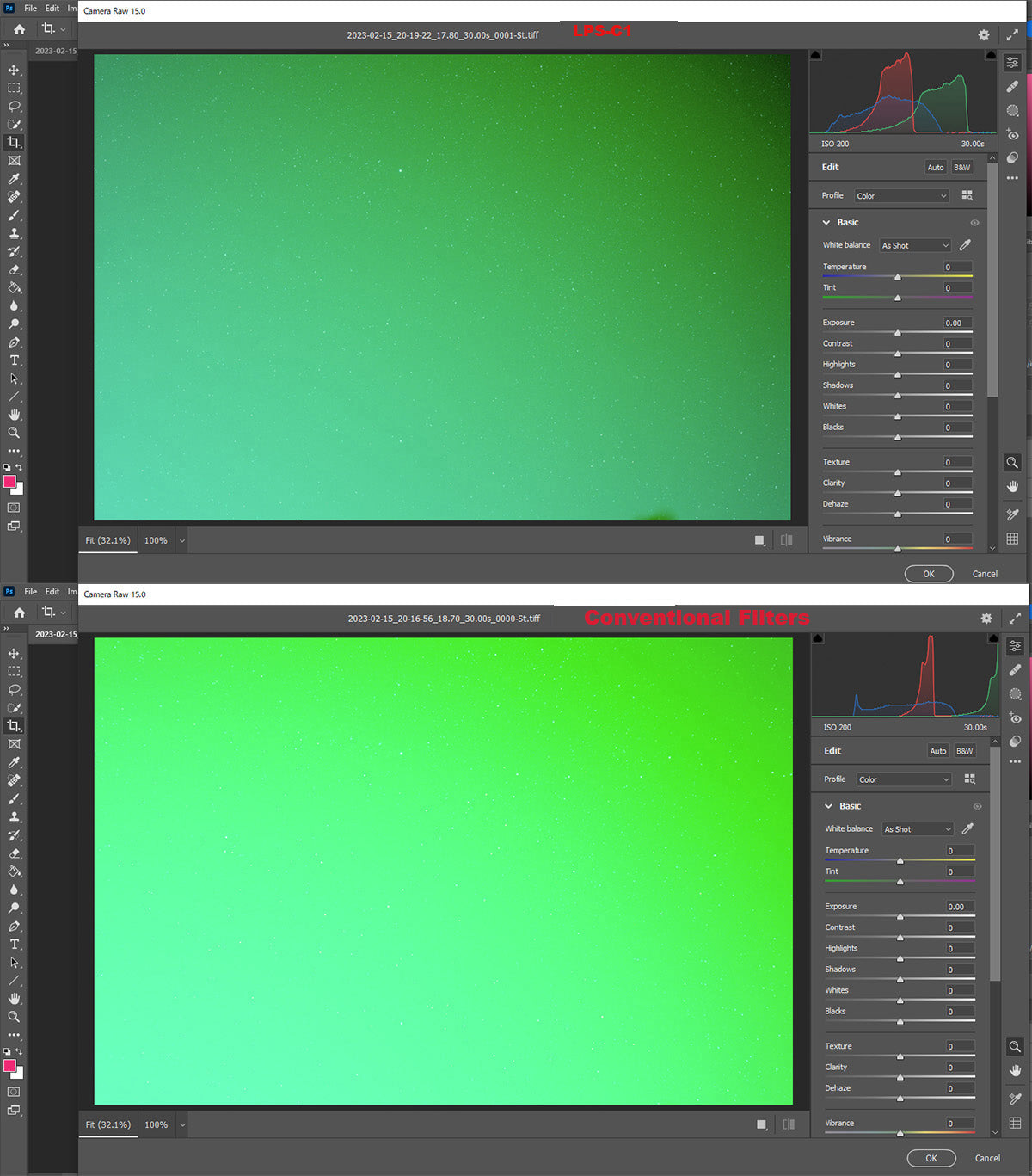
Task: Click Temperature slider handle in upper Camera Raw
Action: (x=898, y=277)
